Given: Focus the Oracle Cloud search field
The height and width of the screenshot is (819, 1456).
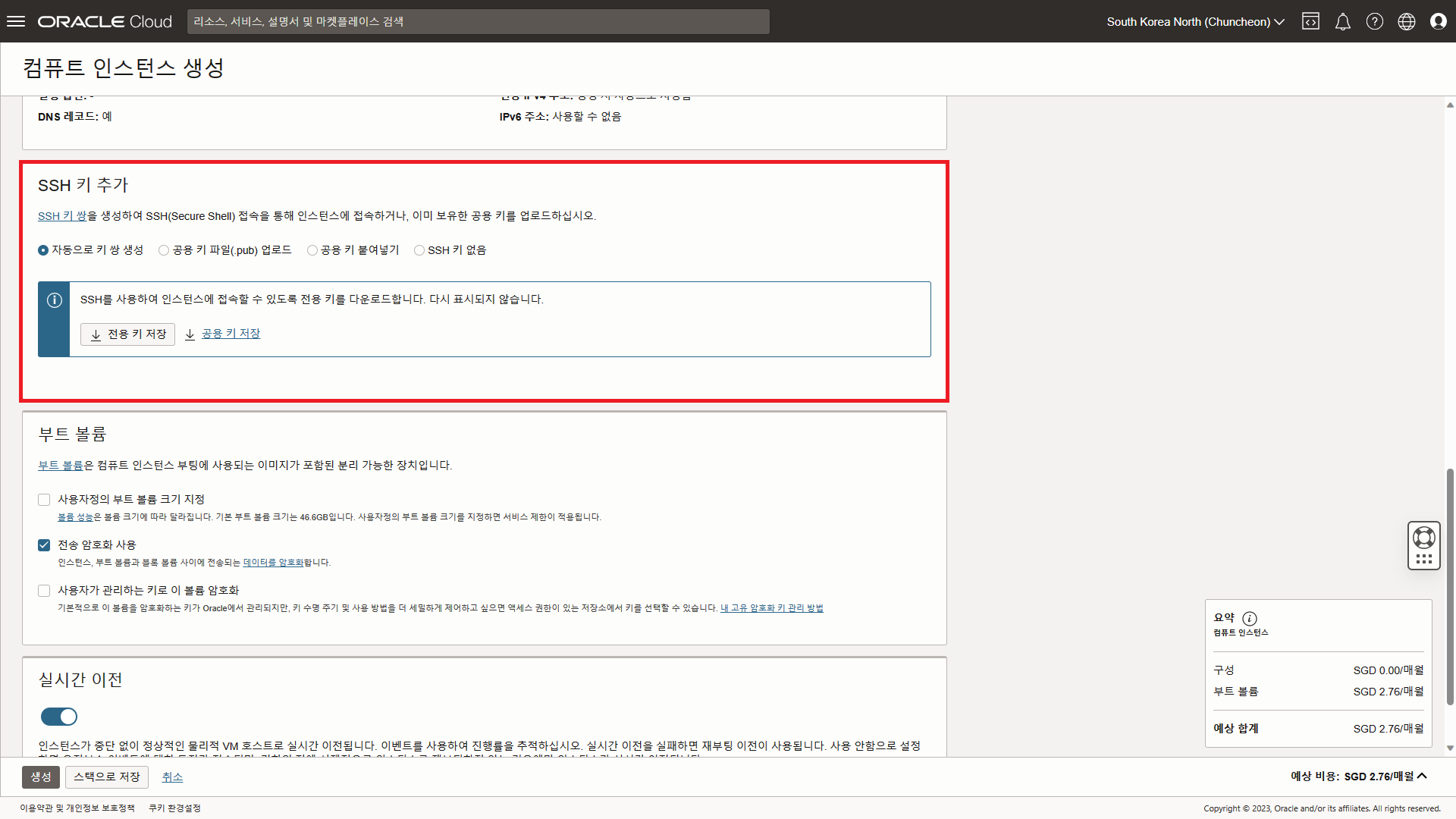Looking at the screenshot, I should coord(478,21).
